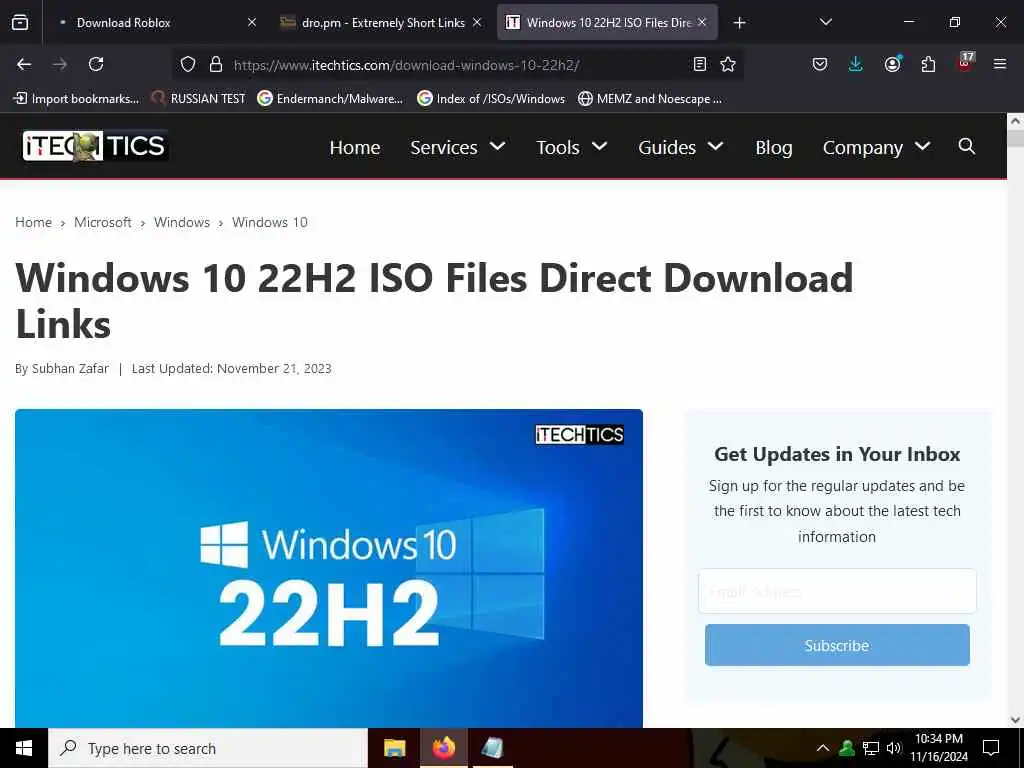
Task: Click the Type here to search box
Action: tap(208, 748)
